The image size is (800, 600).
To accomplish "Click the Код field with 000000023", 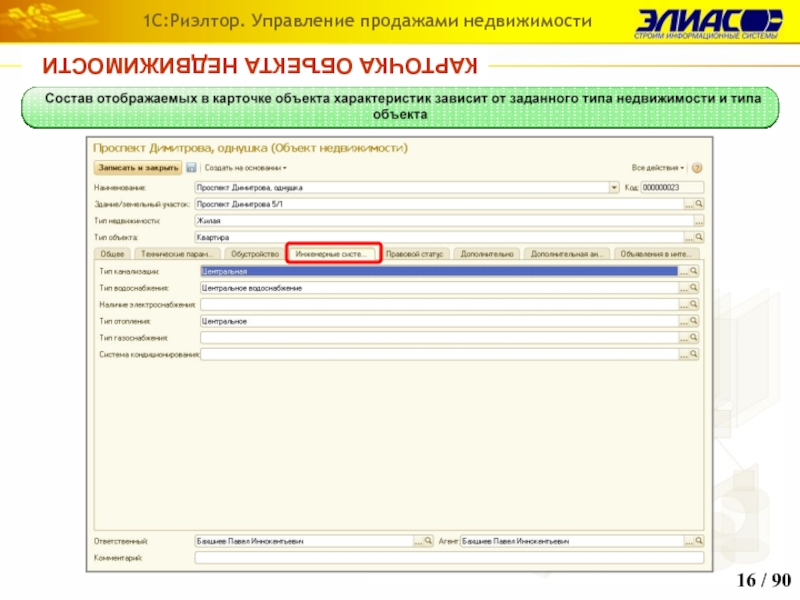I will click(672, 187).
